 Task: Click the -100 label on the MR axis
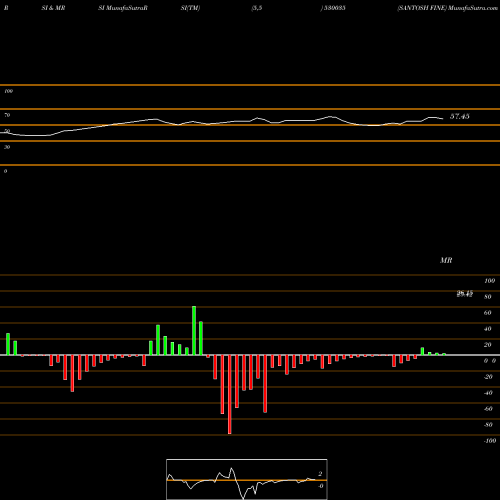[490, 441]
